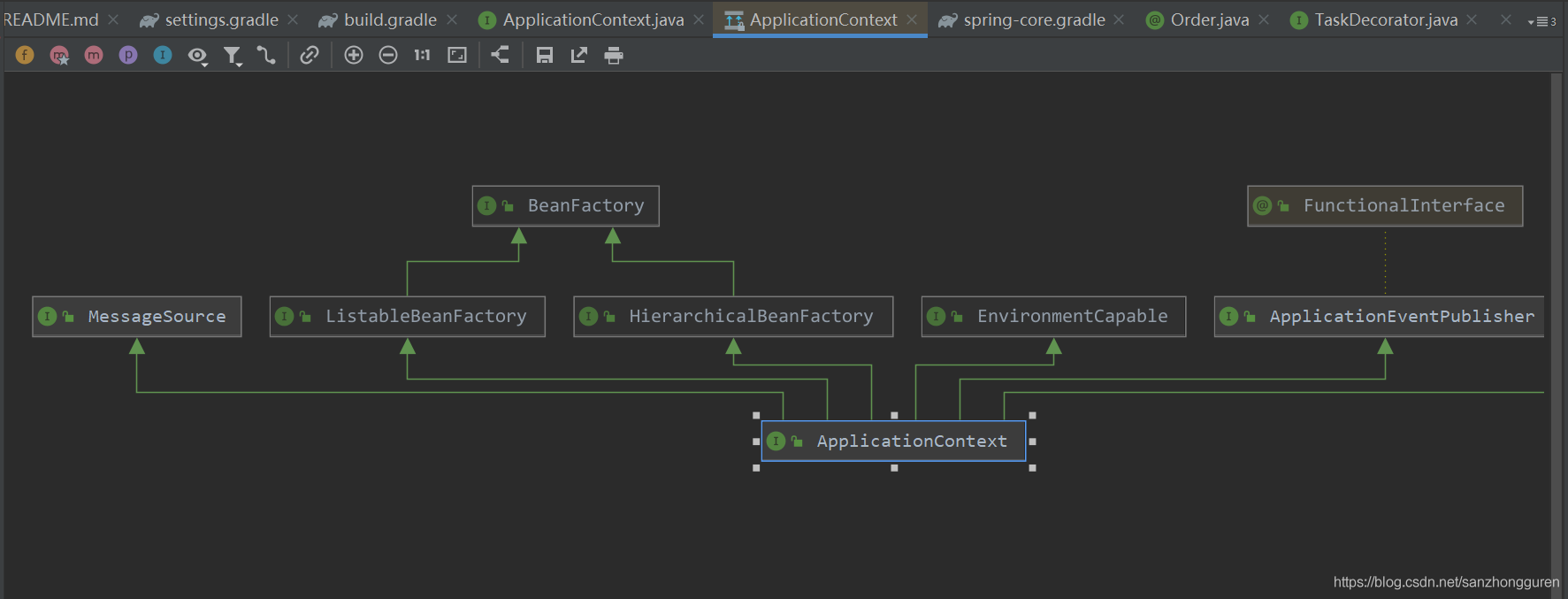Viewport: 1568px width, 599px height.
Task: Select the BeanFactory node in diagram
Action: coord(566,206)
